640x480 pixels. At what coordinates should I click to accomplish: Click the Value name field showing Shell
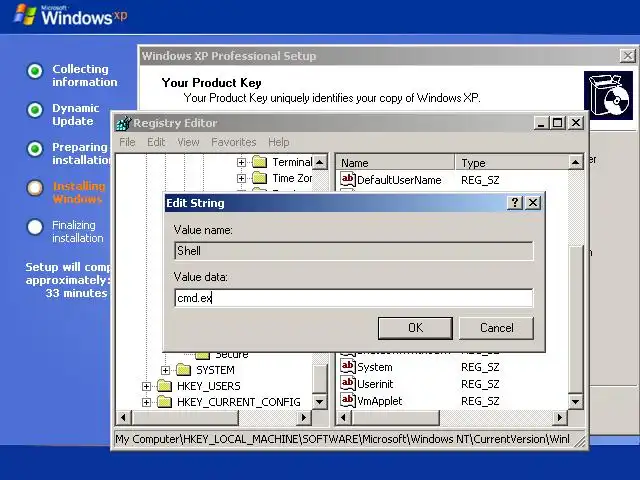pos(353,251)
